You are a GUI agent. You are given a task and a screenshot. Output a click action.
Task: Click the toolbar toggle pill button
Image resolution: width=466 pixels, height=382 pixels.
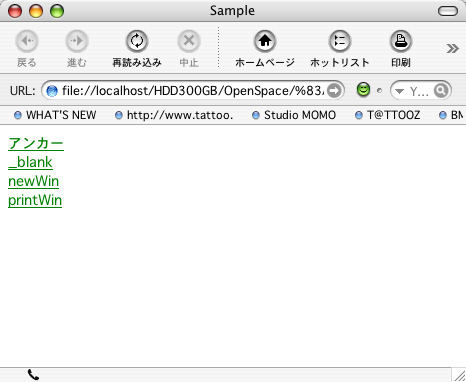click(x=448, y=11)
